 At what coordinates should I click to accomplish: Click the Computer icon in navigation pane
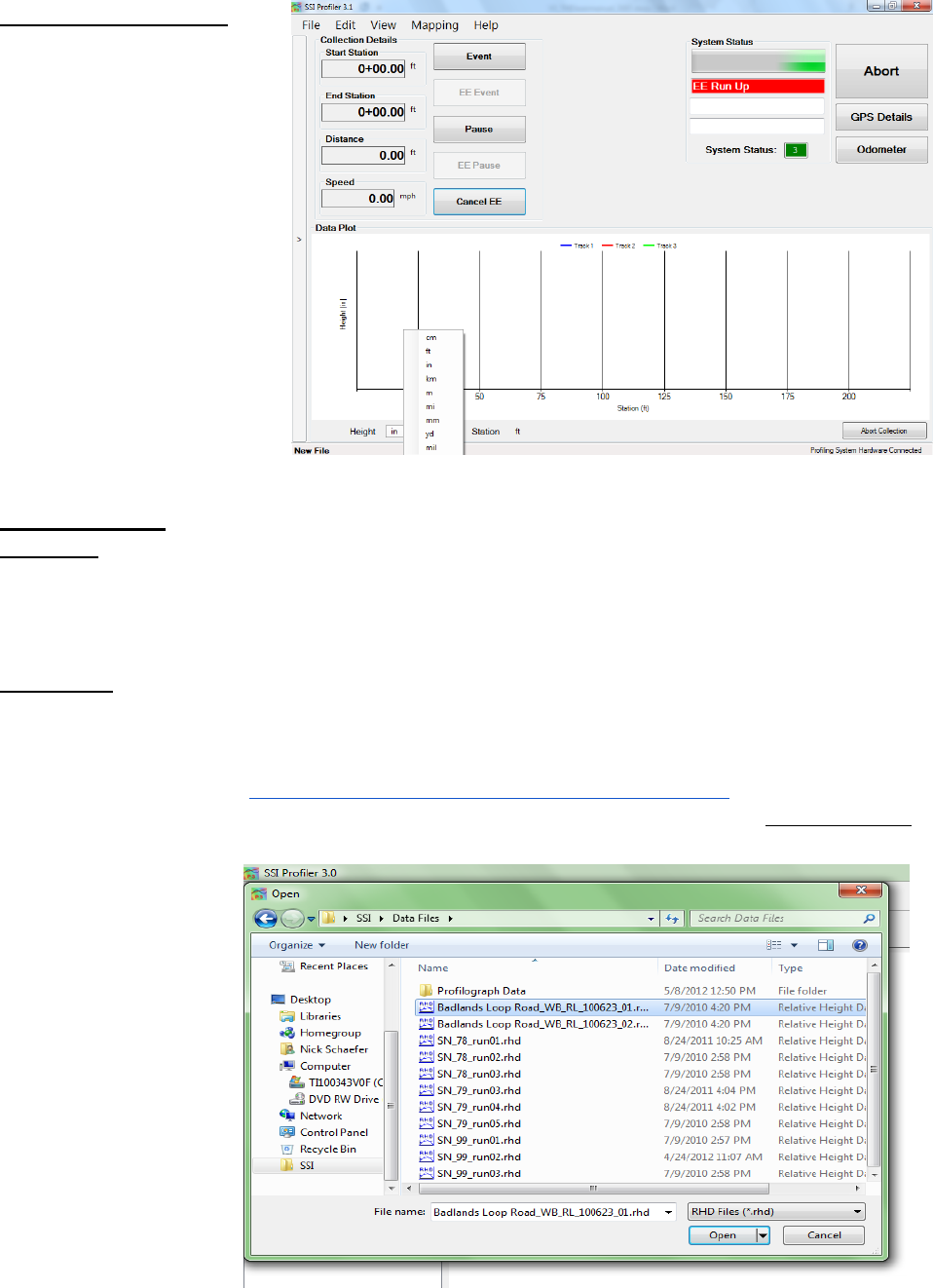[x=287, y=1066]
